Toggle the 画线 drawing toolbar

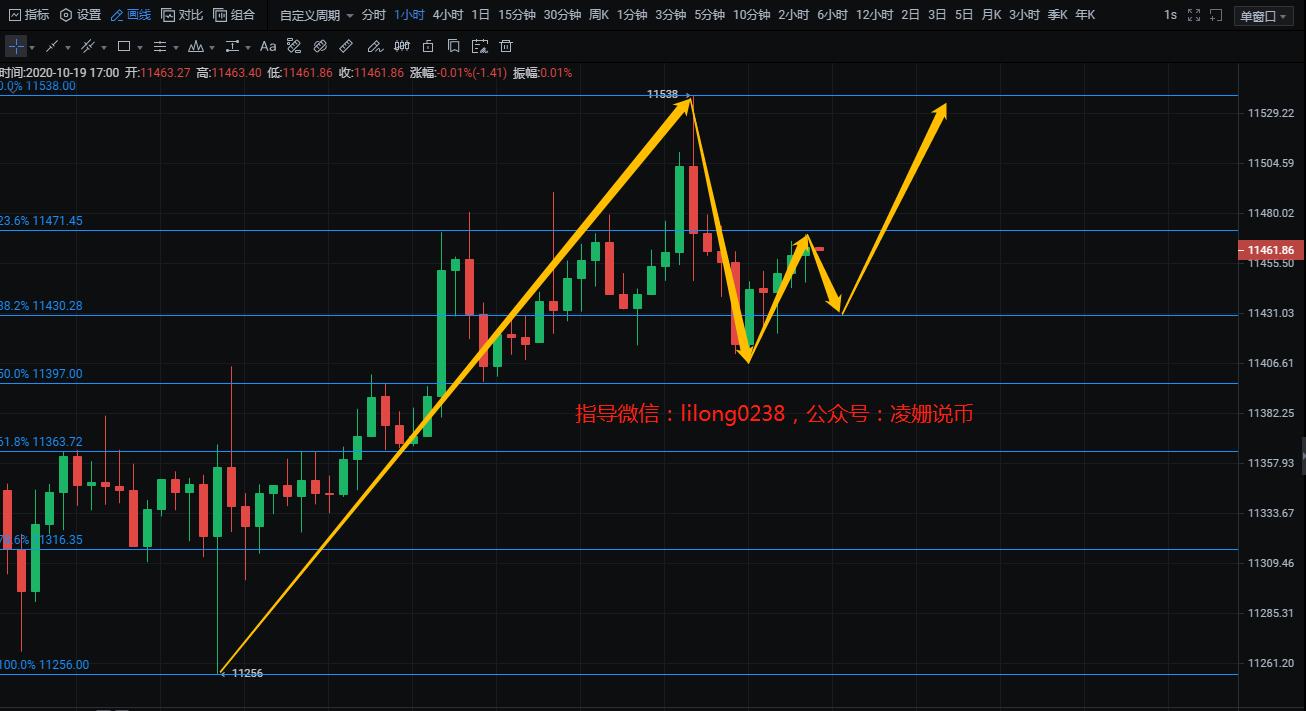coord(130,15)
